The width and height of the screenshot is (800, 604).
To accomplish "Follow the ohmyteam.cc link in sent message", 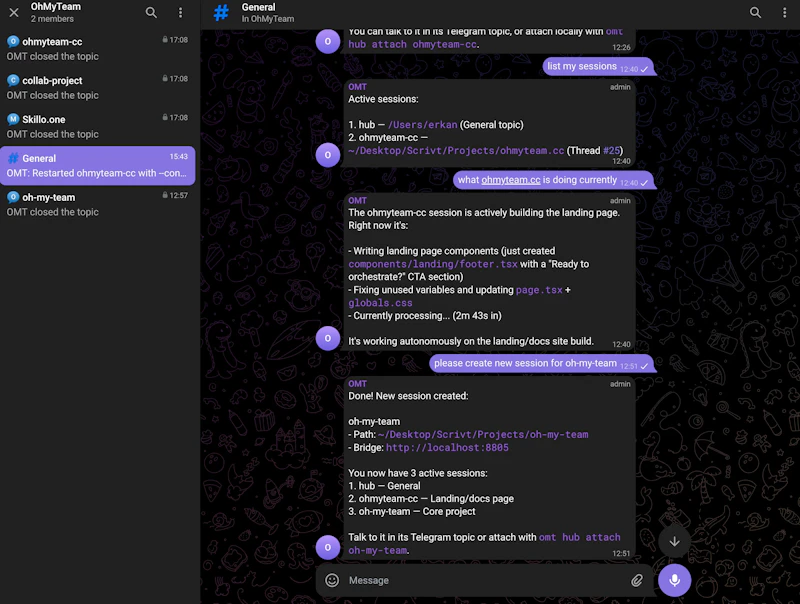I will 511,180.
